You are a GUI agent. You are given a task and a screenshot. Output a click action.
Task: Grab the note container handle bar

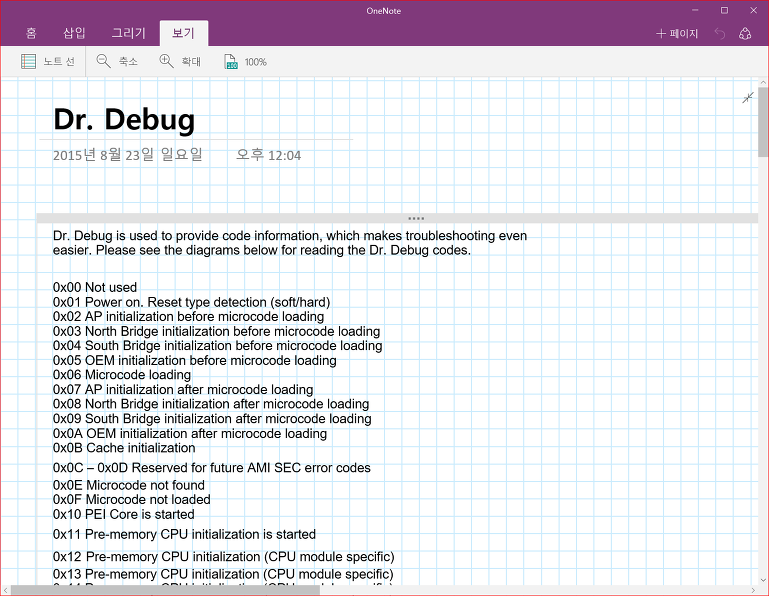(416, 218)
